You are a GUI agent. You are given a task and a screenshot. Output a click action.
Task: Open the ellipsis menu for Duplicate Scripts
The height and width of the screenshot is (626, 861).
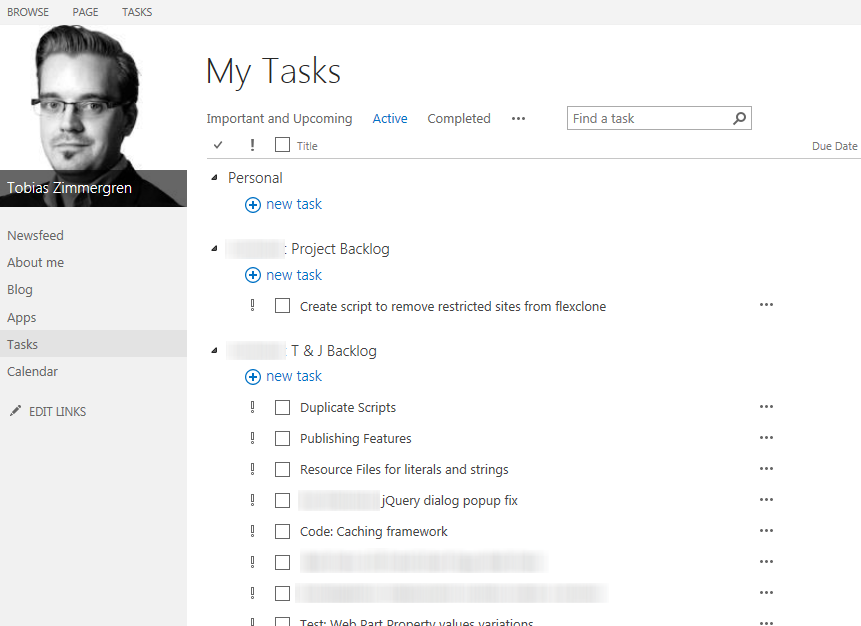click(766, 407)
